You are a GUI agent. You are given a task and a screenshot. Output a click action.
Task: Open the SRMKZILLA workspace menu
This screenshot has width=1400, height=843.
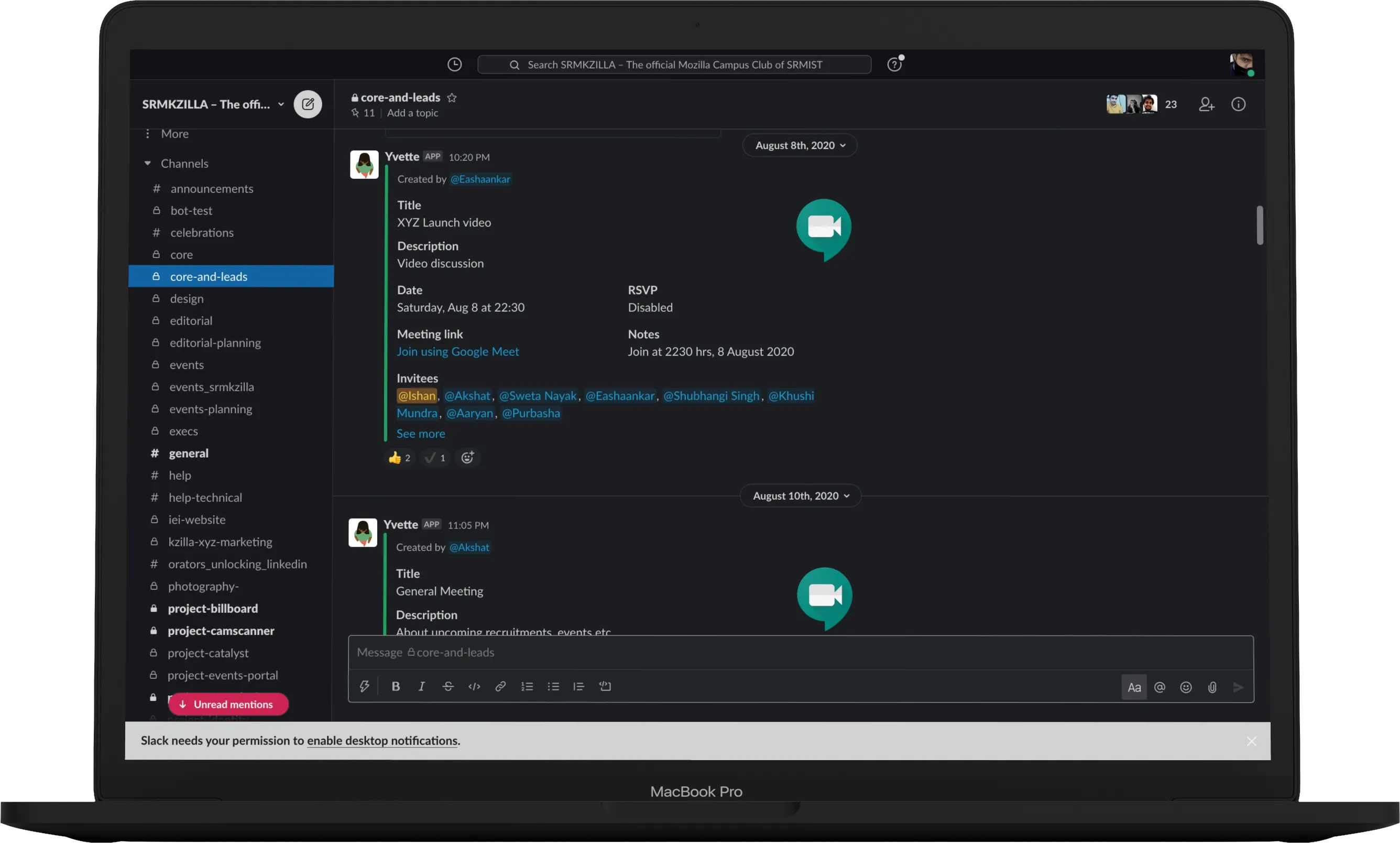tap(213, 104)
